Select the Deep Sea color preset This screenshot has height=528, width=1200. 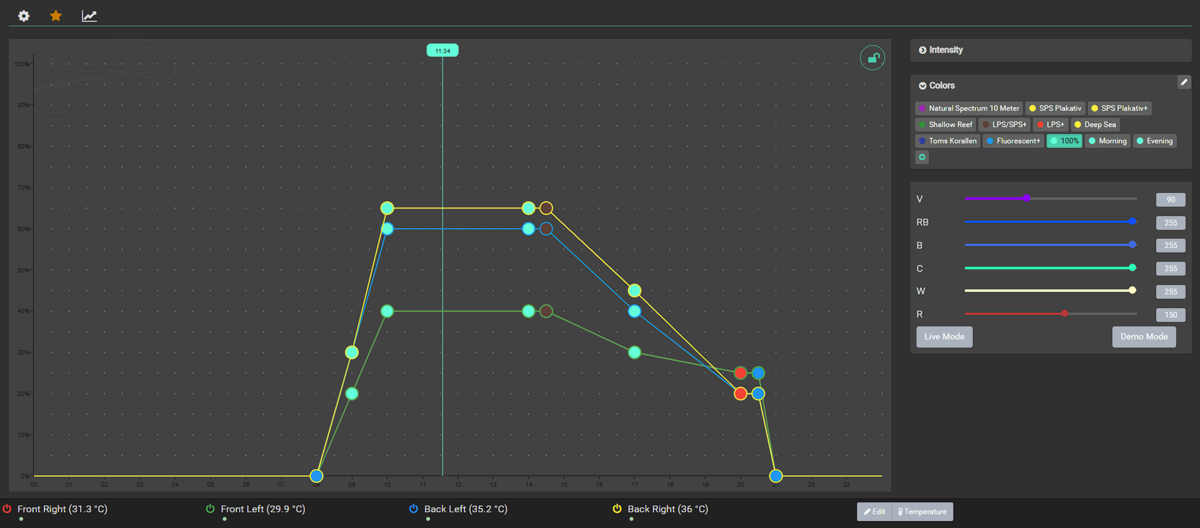1095,125
